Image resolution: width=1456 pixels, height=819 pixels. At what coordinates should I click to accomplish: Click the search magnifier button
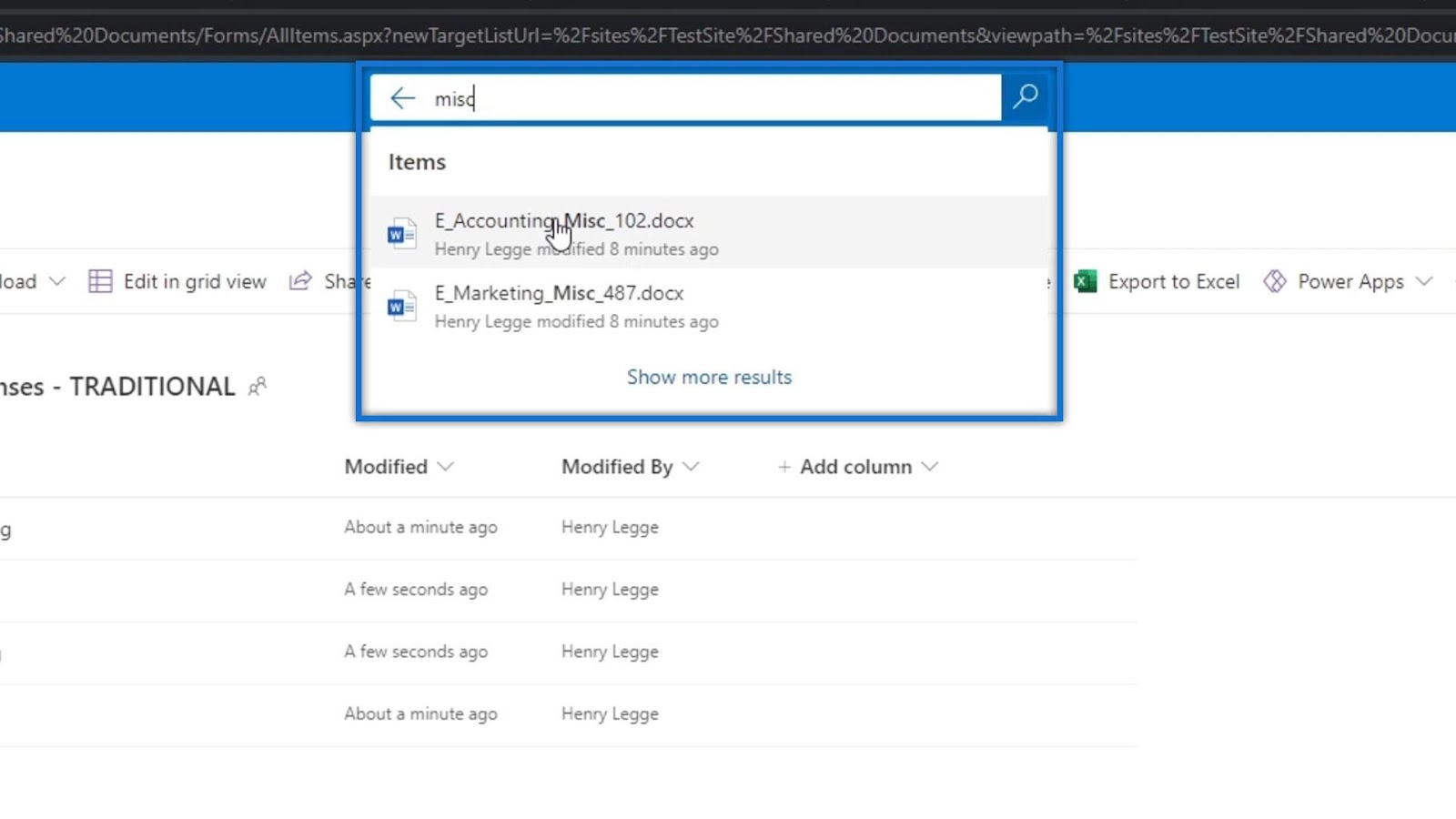coord(1025,96)
